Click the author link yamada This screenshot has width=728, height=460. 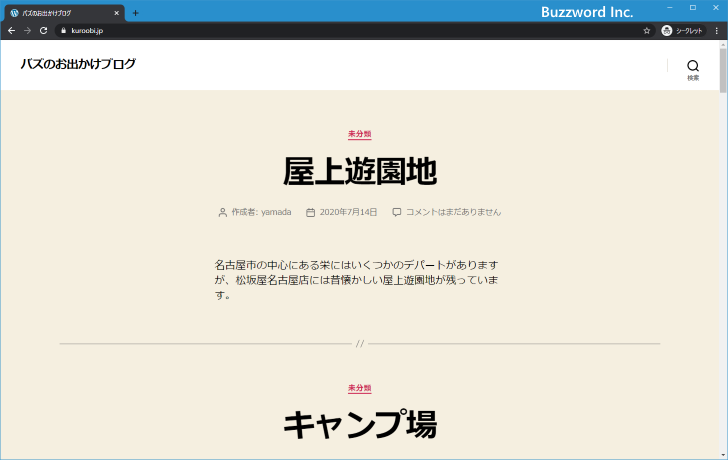point(276,212)
